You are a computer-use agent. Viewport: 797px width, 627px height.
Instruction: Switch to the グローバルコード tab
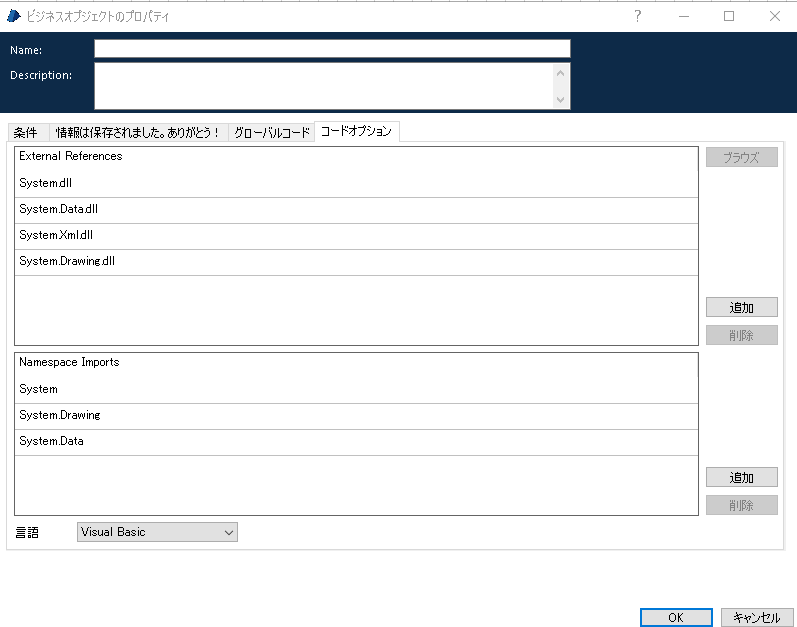tap(271, 133)
